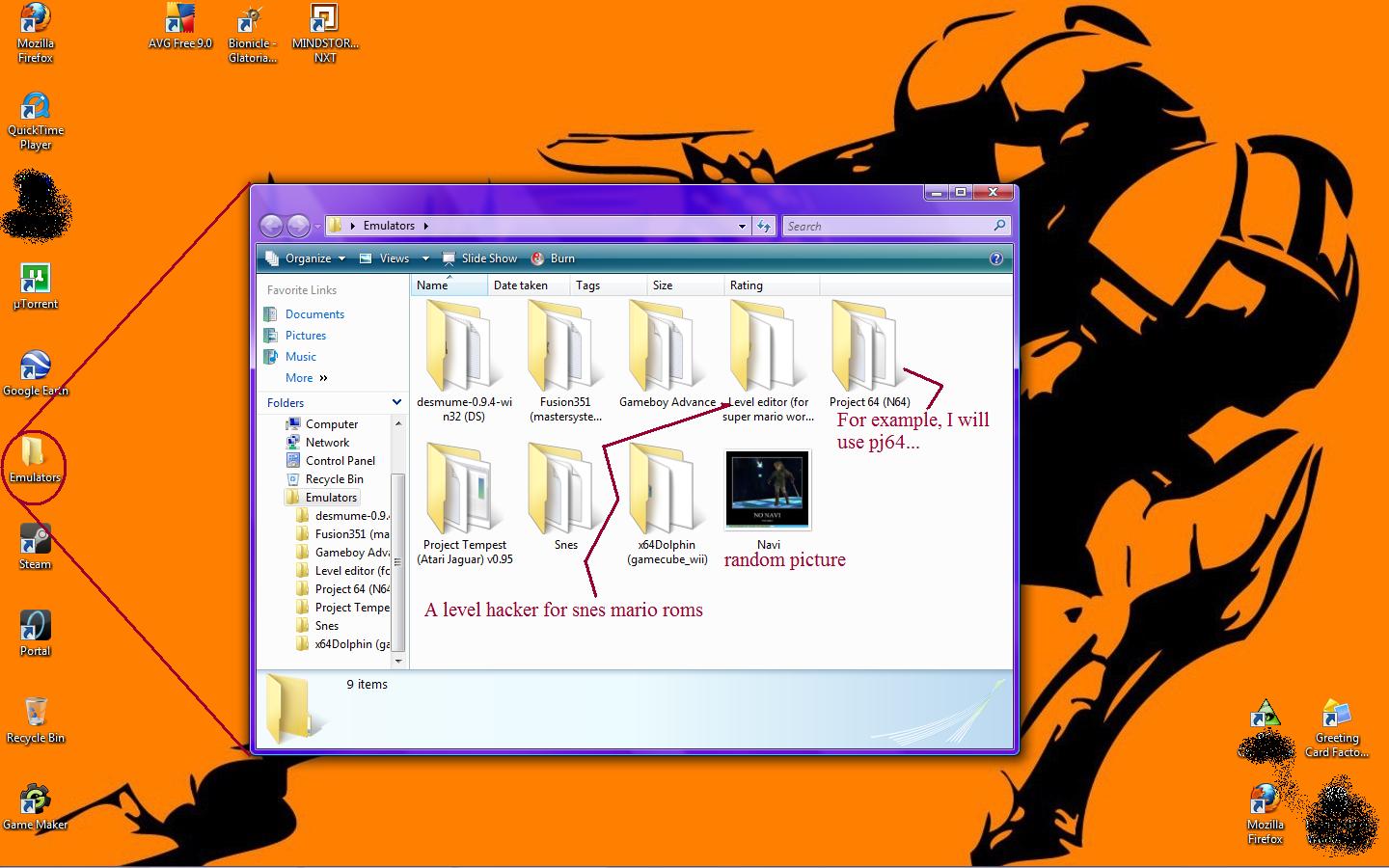
Task: Select Control Panel in folder tree
Action: [331, 461]
